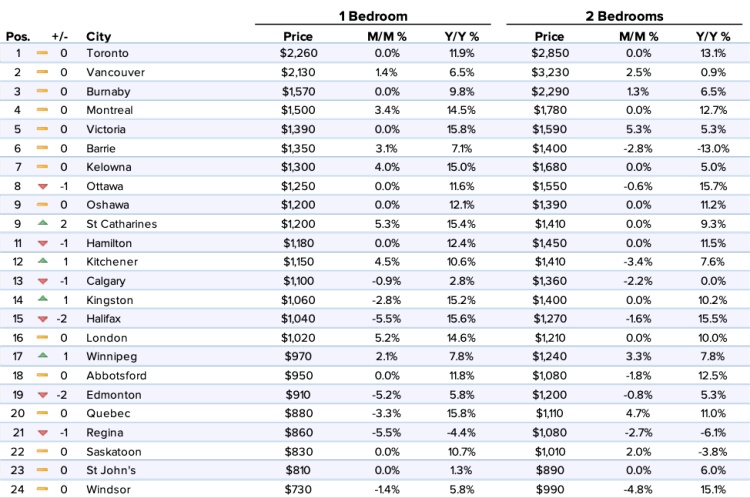
Task: Click the yellow dash icon in Toronto row
Action: click(x=42, y=53)
